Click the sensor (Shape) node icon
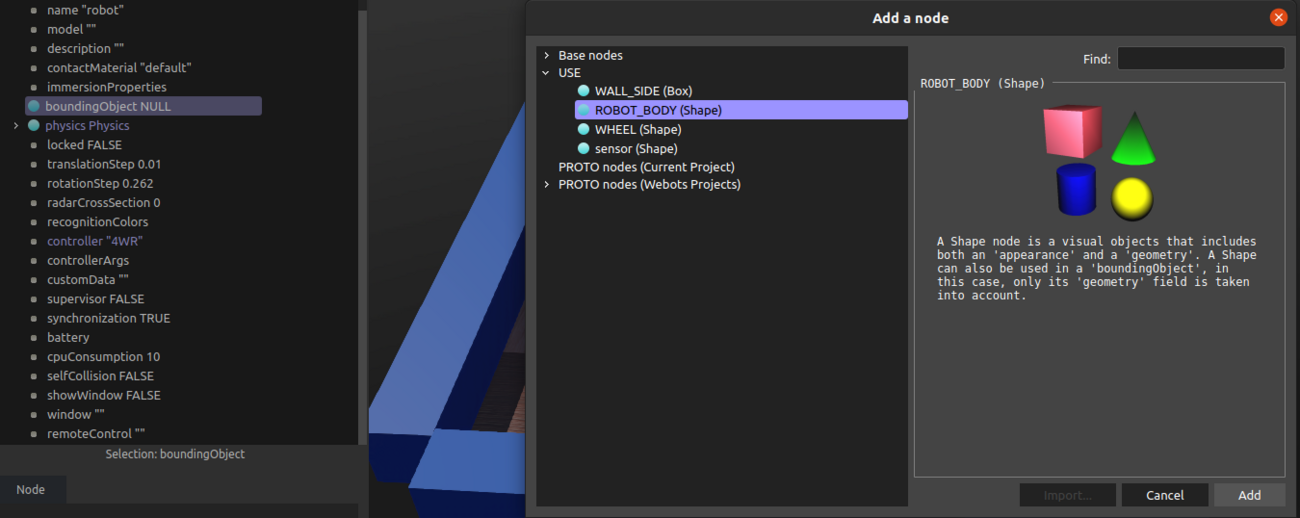The width and height of the screenshot is (1300, 518). pos(584,148)
